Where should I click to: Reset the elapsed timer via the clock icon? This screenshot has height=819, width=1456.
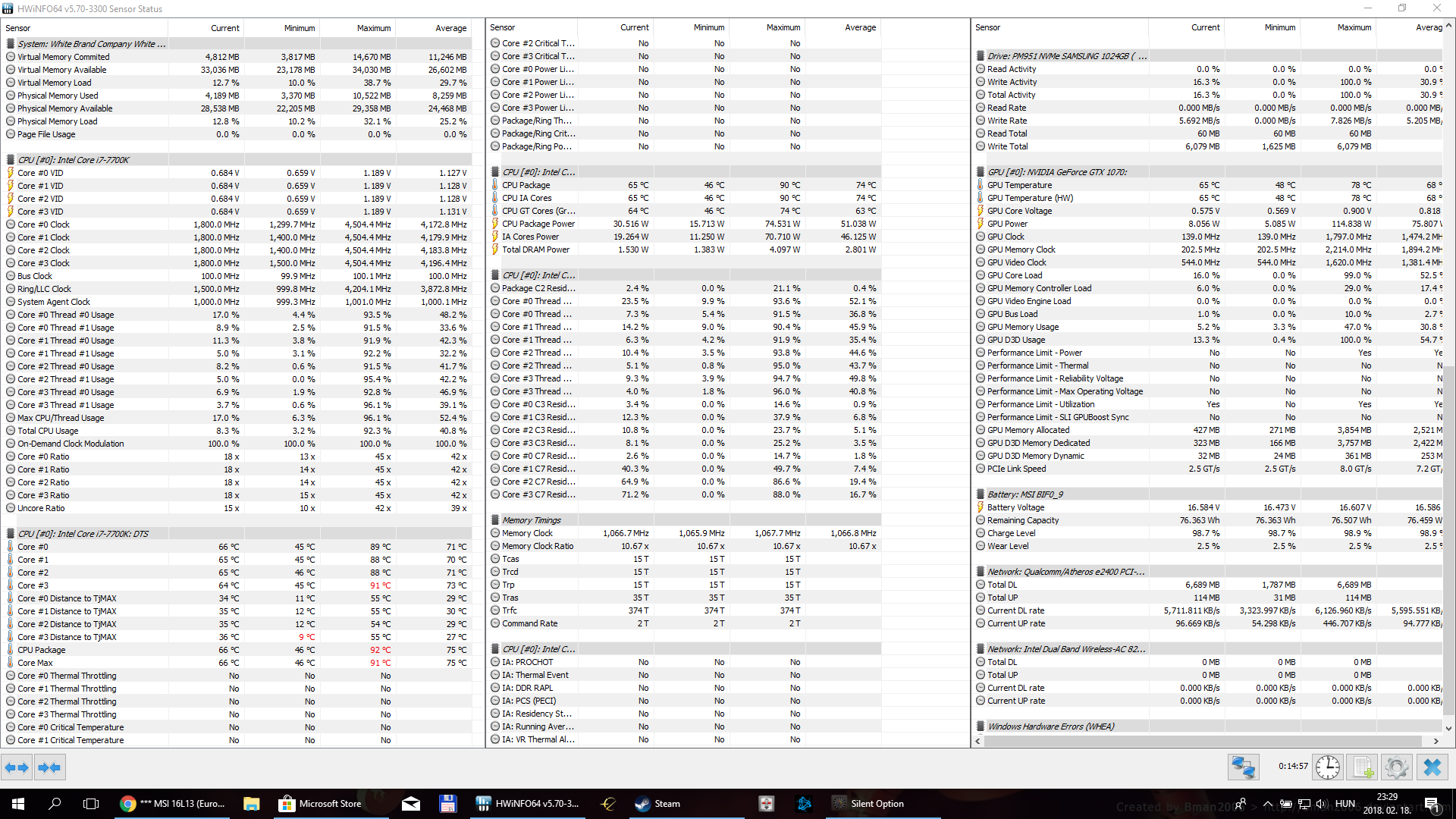coord(1327,767)
